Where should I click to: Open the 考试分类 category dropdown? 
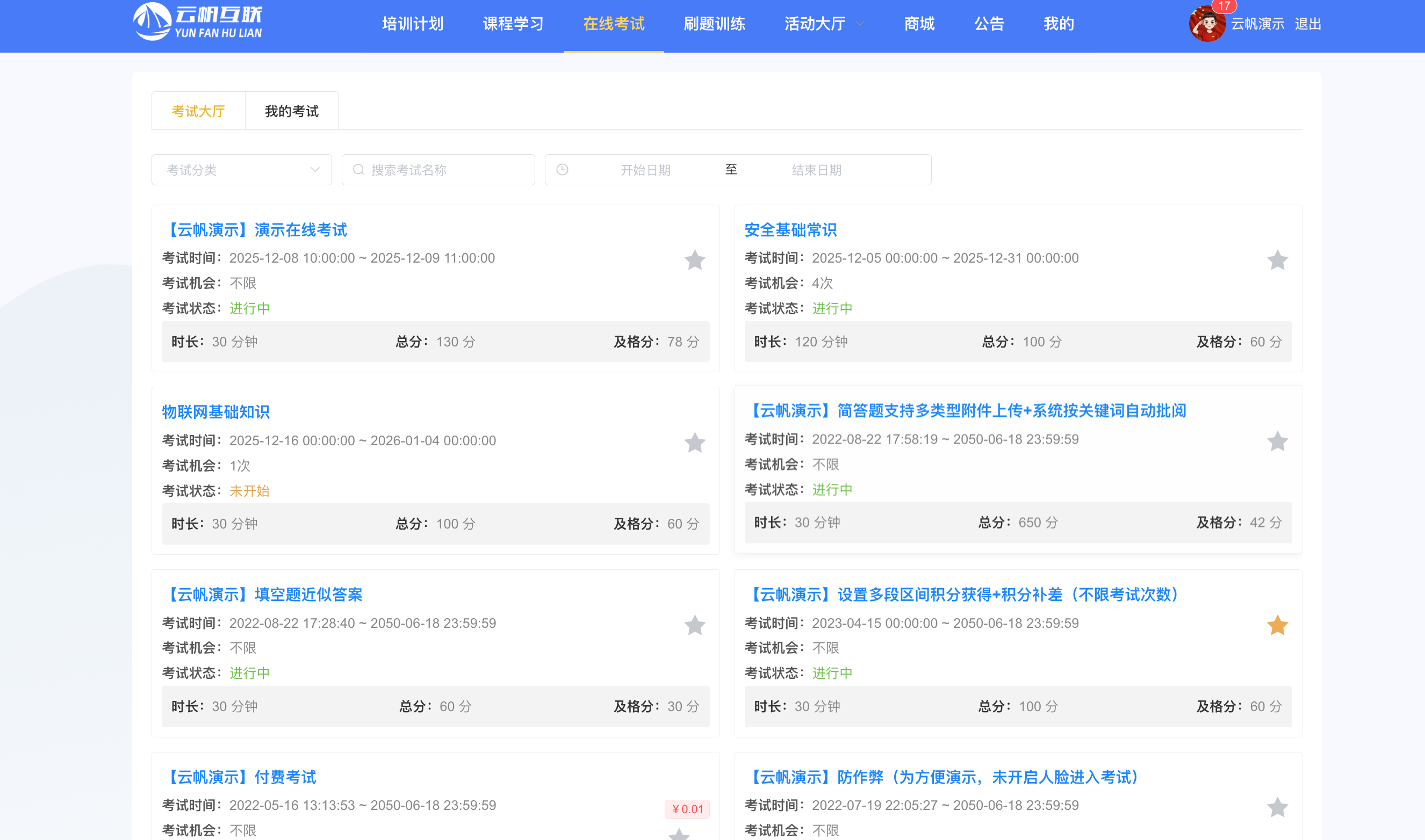(x=242, y=170)
